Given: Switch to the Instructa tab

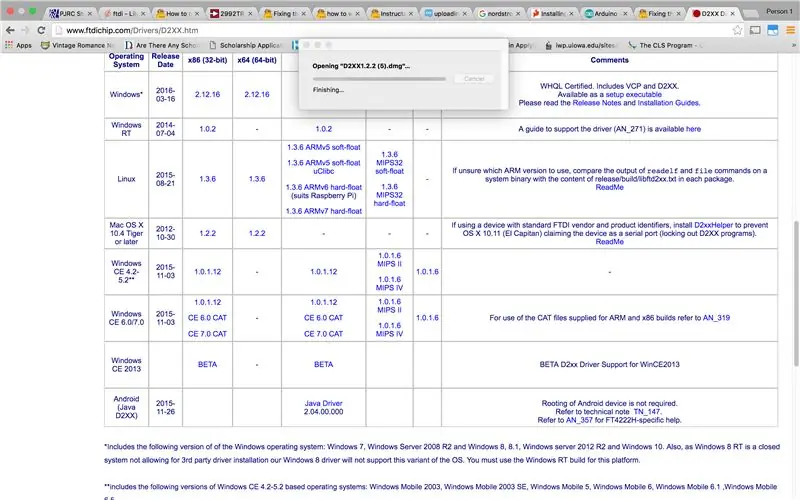Looking at the screenshot, I should (392, 14).
